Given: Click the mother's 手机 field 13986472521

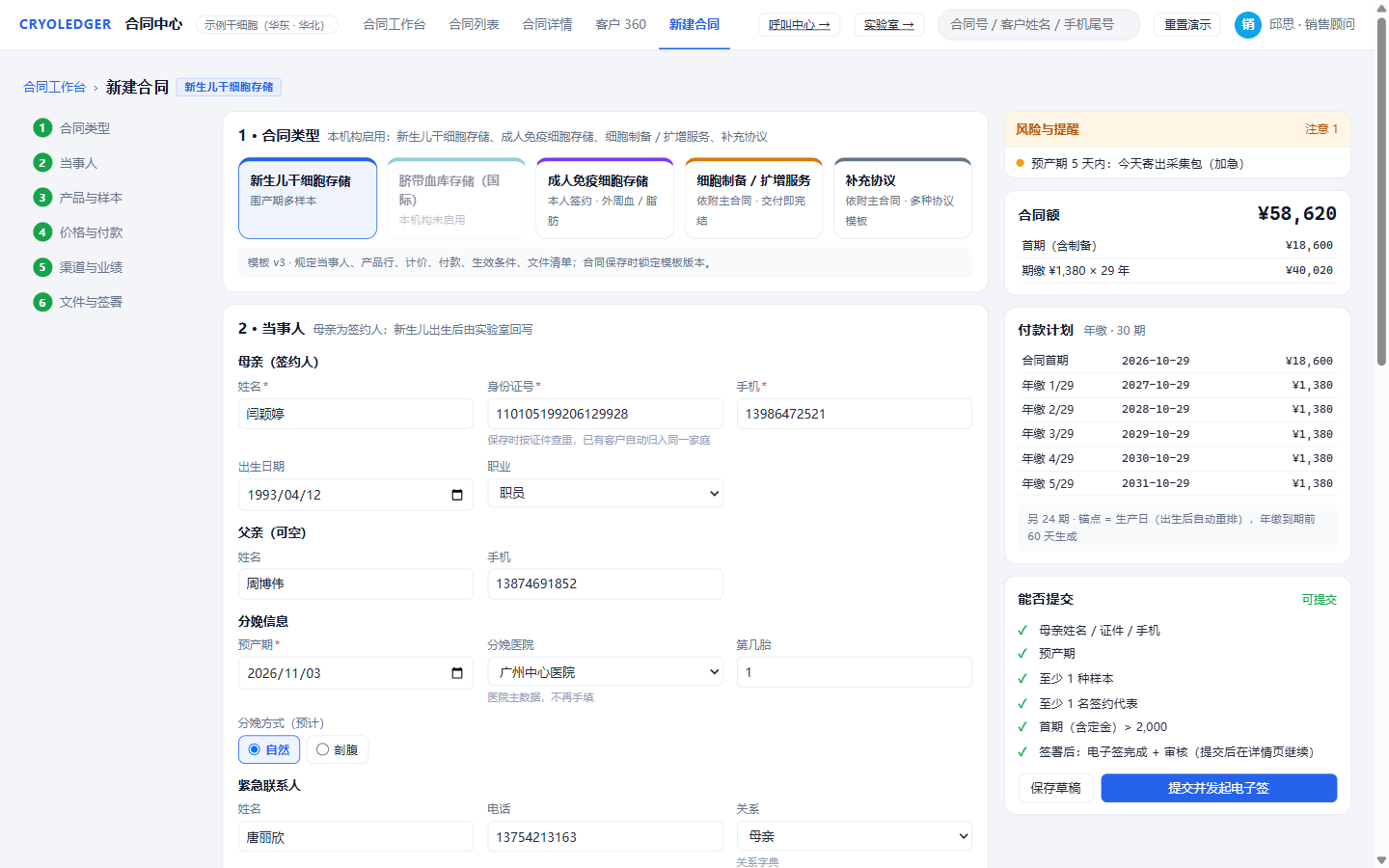Looking at the screenshot, I should pos(854,414).
